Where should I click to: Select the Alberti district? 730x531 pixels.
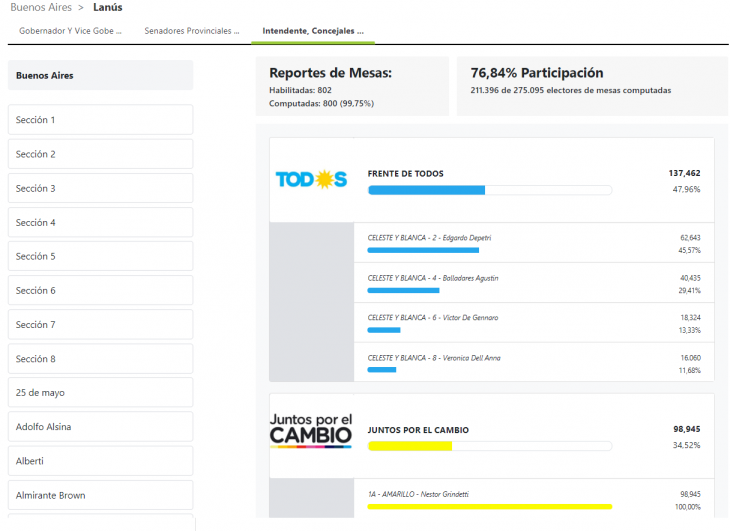tap(101, 461)
